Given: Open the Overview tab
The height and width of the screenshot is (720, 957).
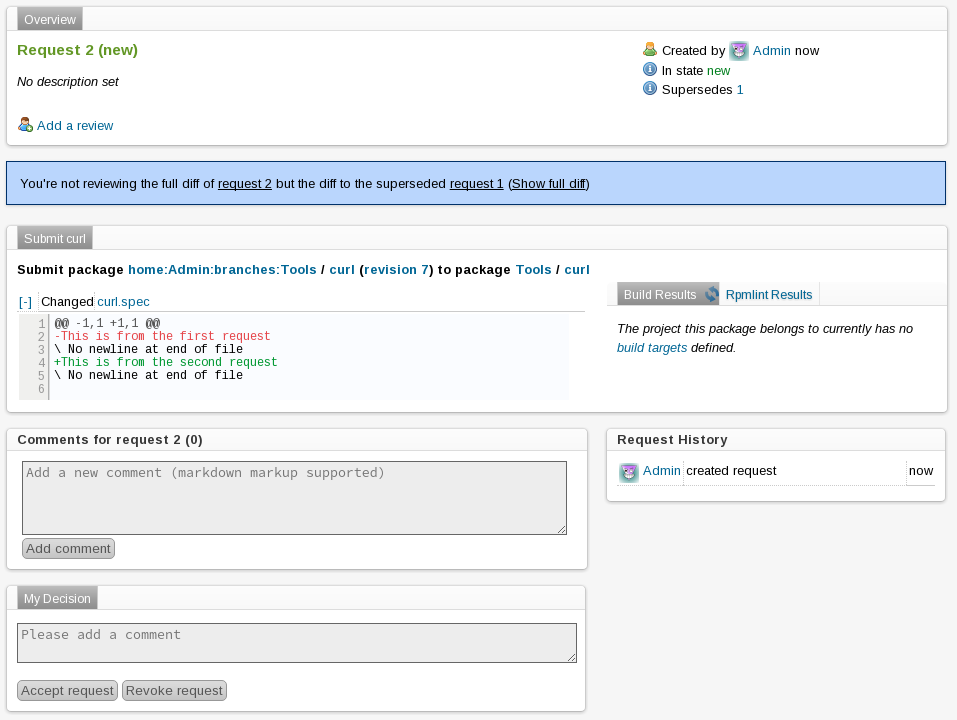Looking at the screenshot, I should point(49,19).
